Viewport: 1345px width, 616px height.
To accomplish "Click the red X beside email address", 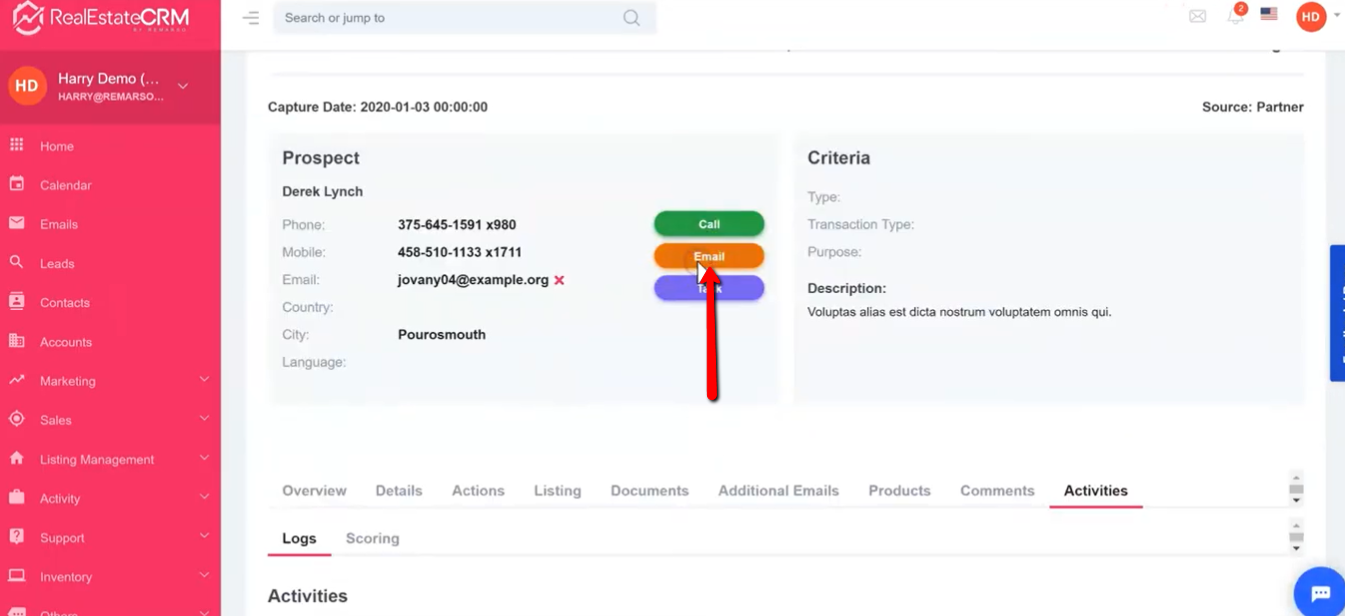I will (559, 280).
